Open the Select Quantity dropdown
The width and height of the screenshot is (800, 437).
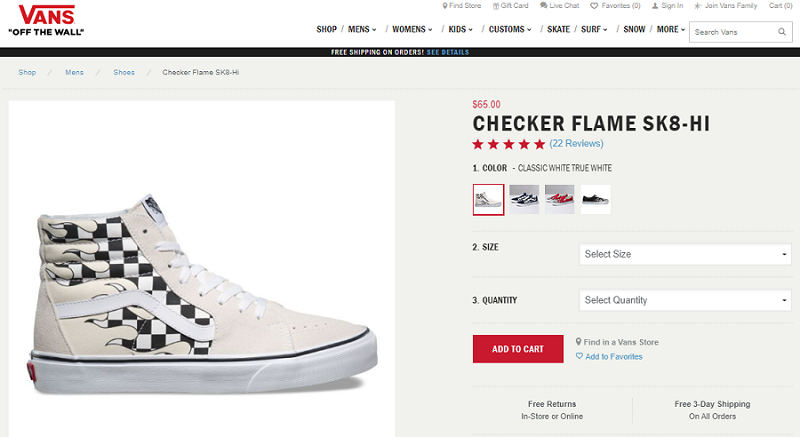click(685, 300)
